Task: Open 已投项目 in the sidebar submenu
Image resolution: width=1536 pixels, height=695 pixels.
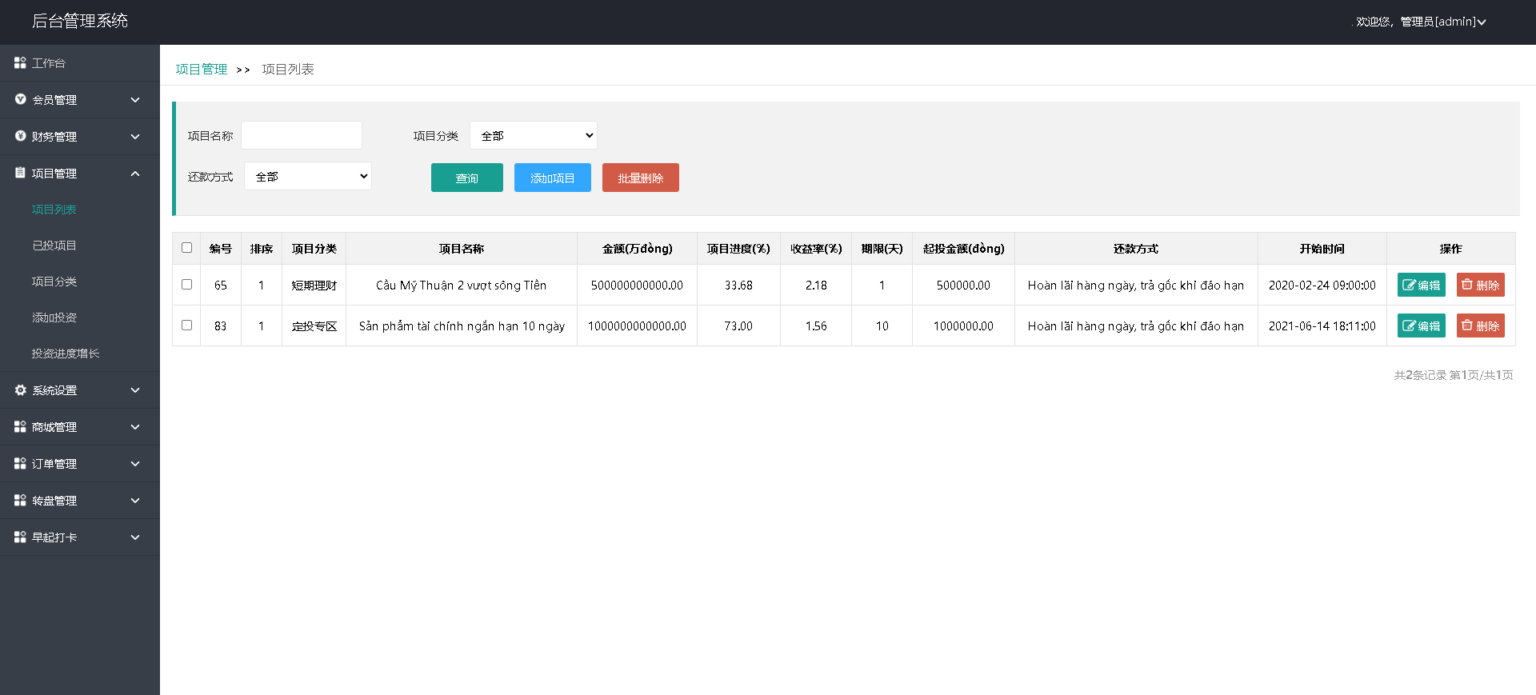Action: click(54, 245)
